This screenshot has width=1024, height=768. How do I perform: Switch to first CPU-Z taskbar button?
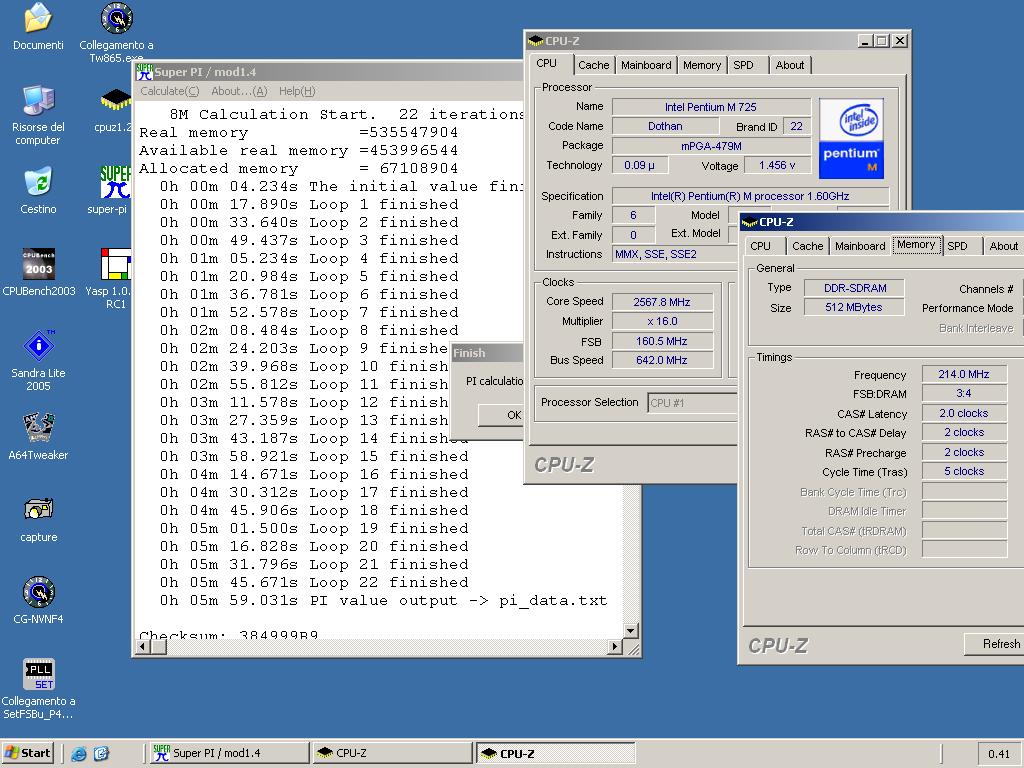pos(392,753)
